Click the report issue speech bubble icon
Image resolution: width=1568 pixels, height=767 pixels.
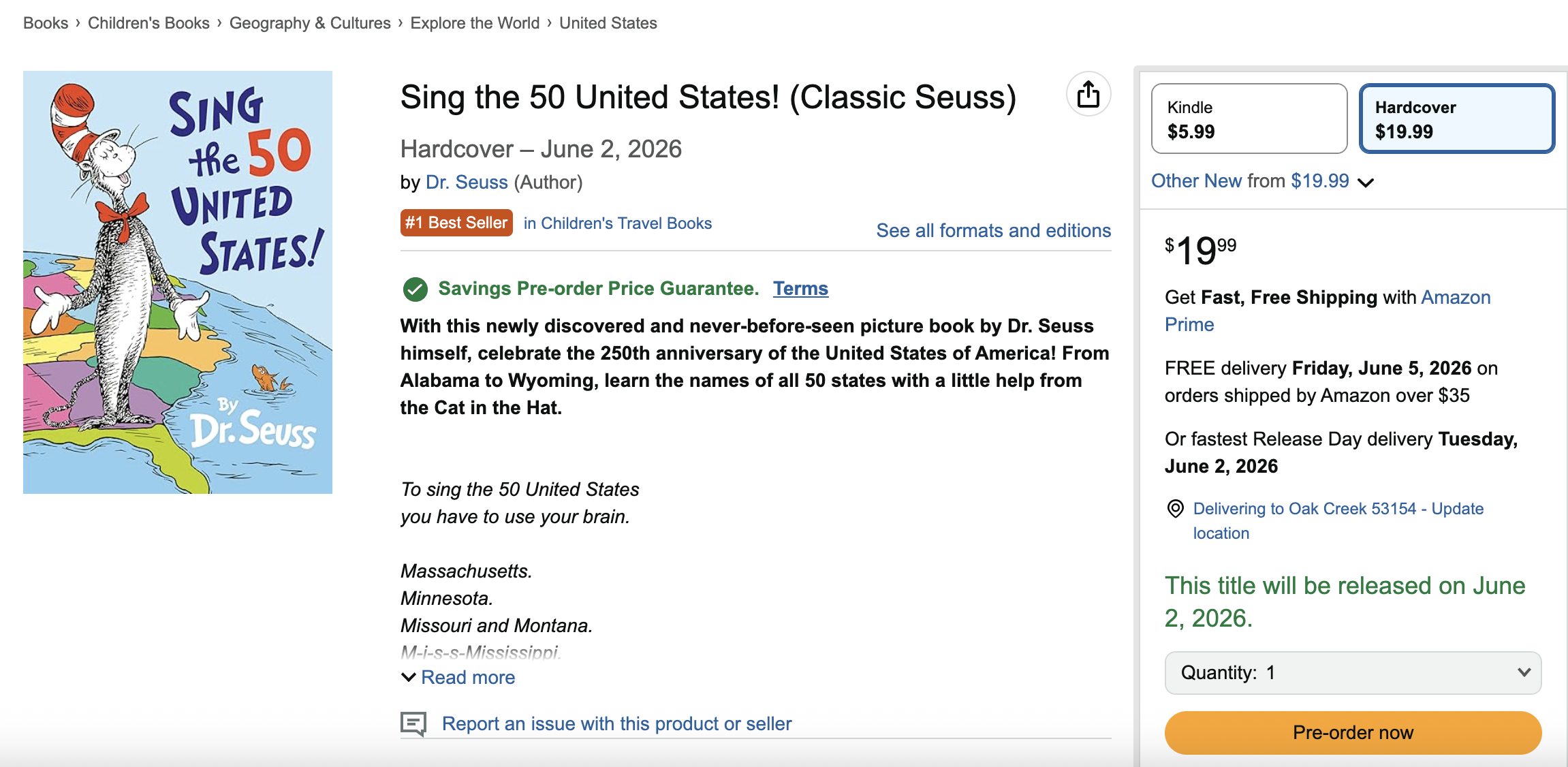click(413, 723)
